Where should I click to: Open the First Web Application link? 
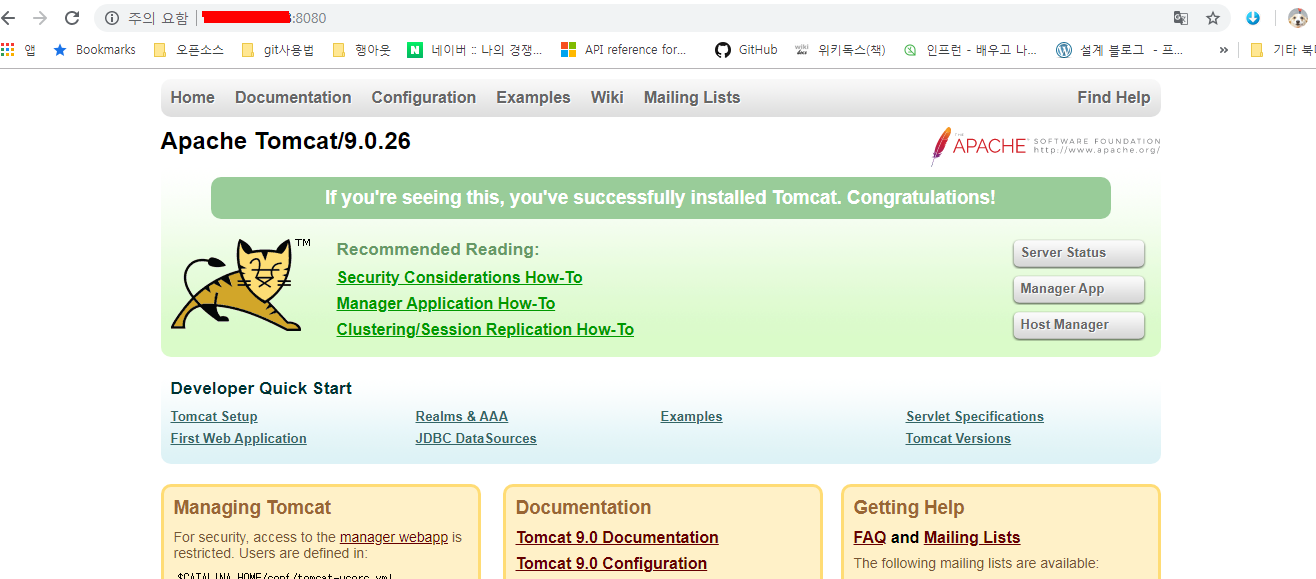238,438
